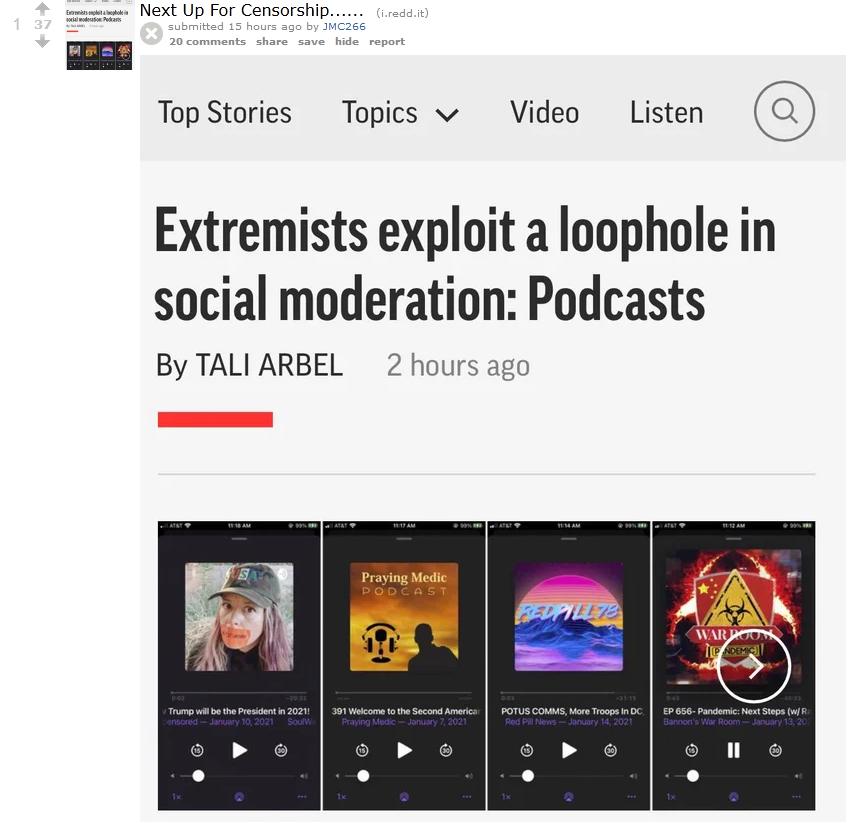Open the i.redd.it domain link
The image size is (865, 829).
click(402, 13)
